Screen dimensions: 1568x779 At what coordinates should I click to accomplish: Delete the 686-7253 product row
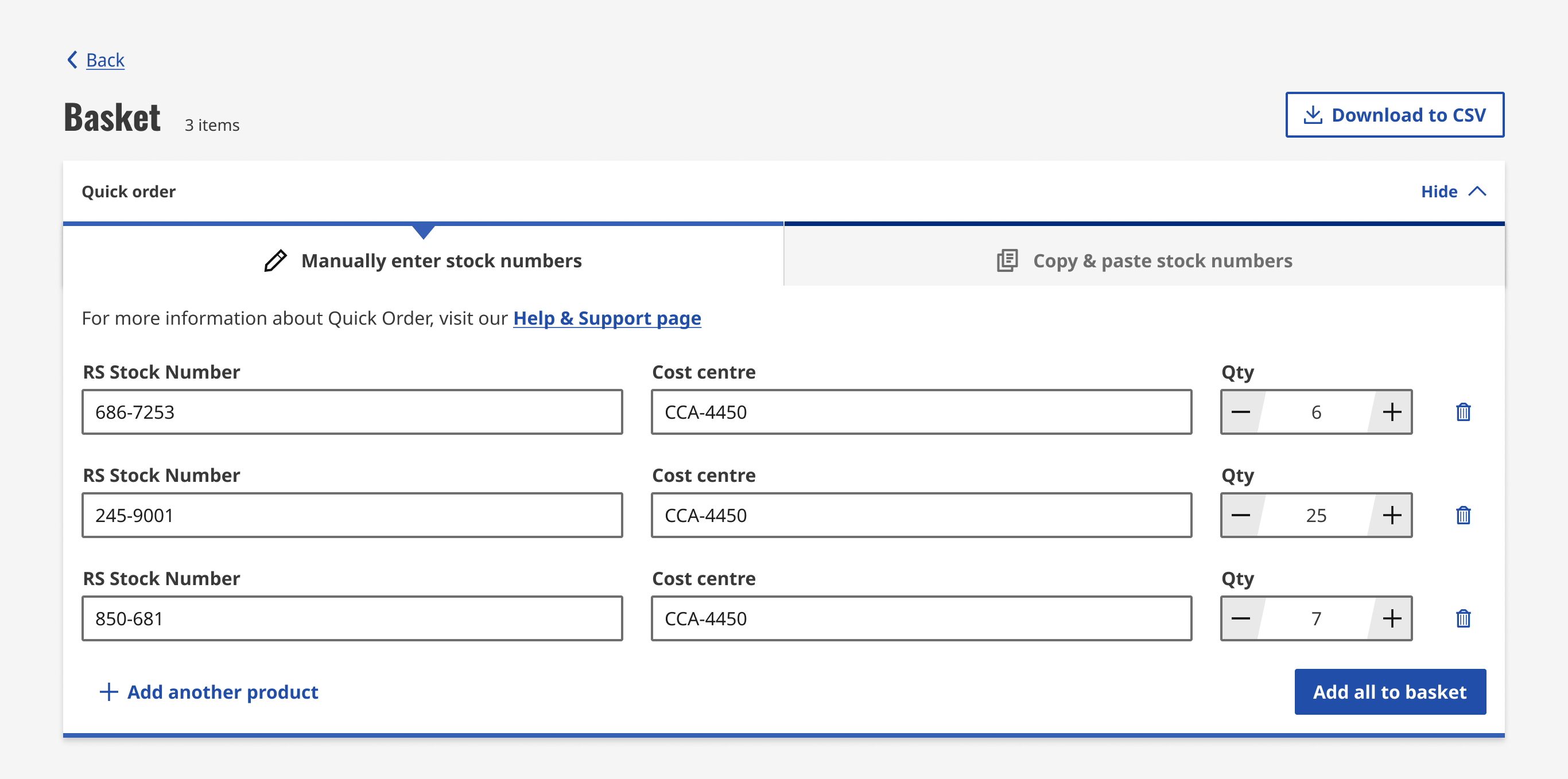[x=1463, y=412]
